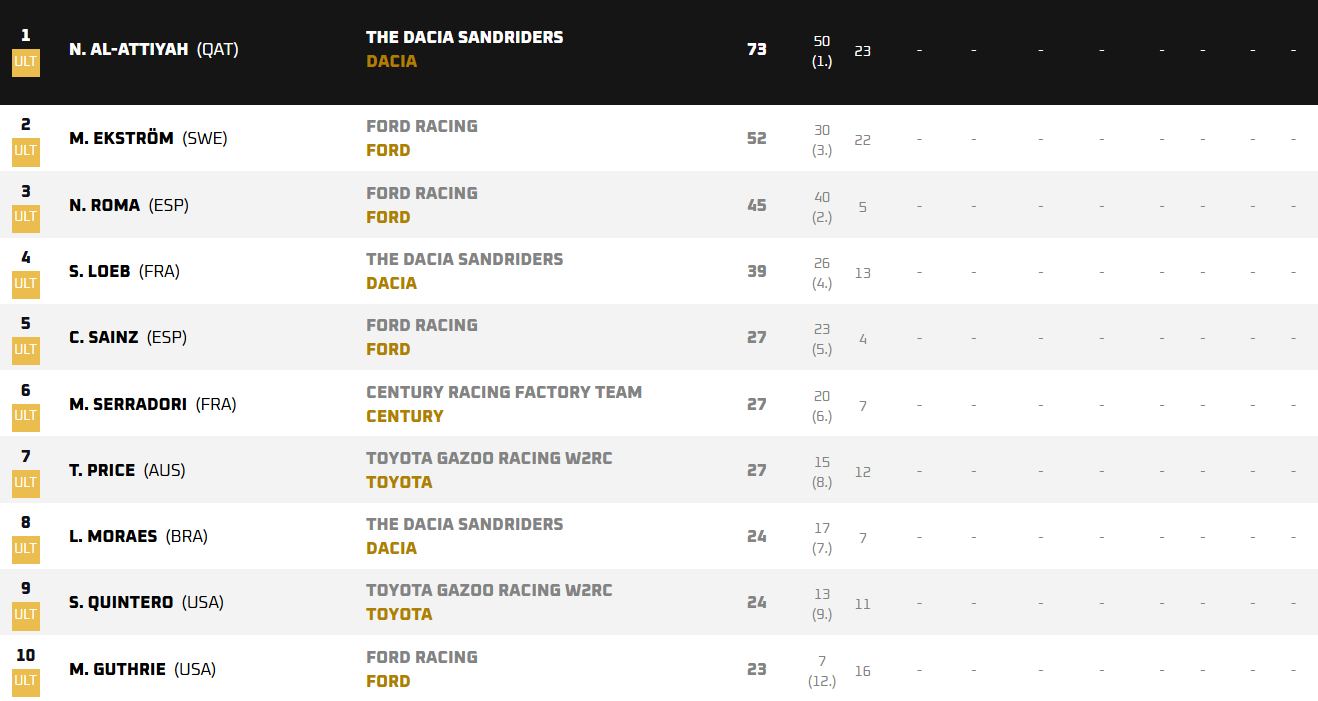Viewport: 1318px width, 701px height.
Task: Click Ford manufacturer label in N. Roma's row
Action: coord(388,217)
